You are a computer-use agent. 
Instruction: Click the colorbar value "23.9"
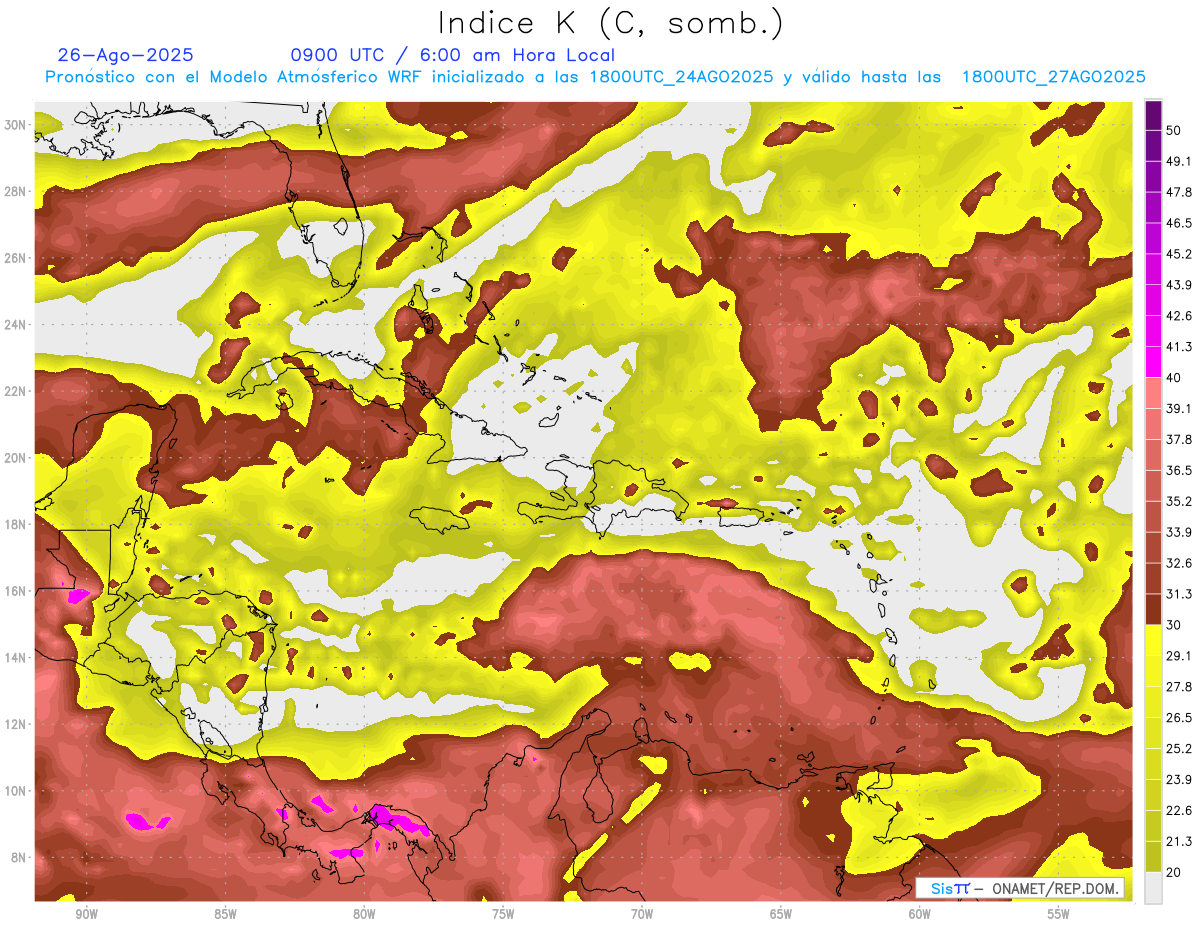pyautogui.click(x=1179, y=779)
